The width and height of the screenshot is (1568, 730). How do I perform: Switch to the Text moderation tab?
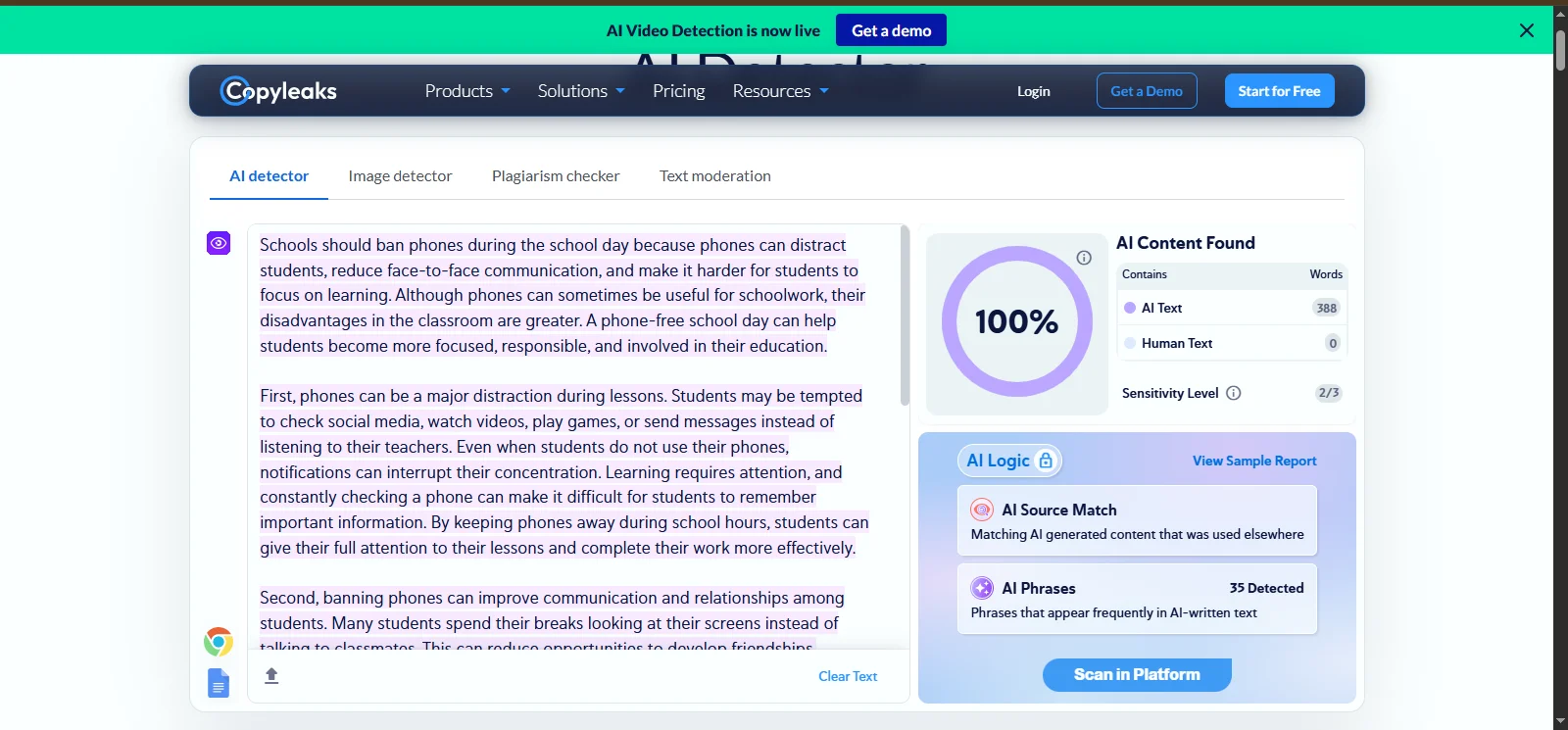[715, 176]
